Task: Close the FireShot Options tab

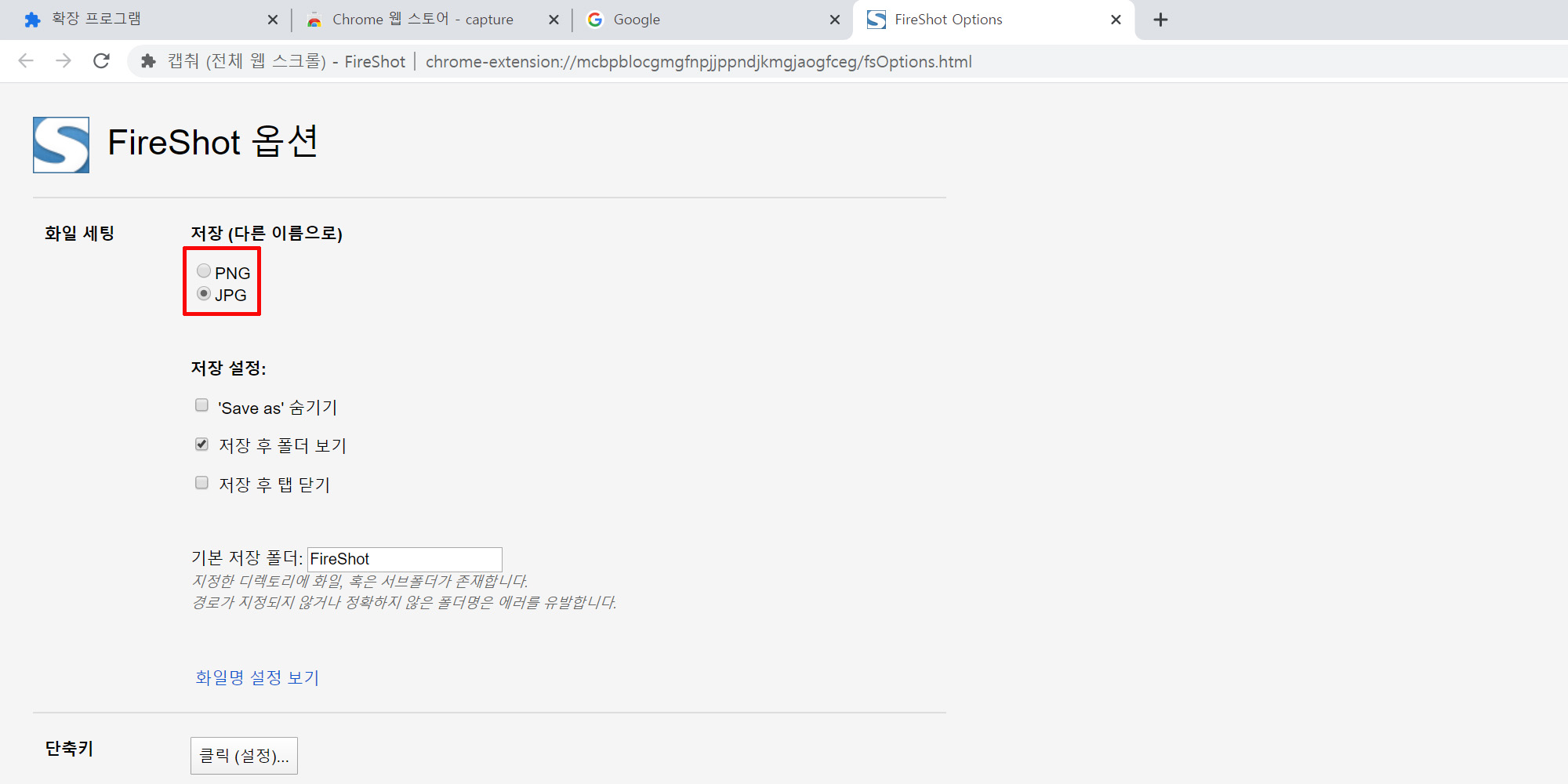Action: click(1116, 20)
